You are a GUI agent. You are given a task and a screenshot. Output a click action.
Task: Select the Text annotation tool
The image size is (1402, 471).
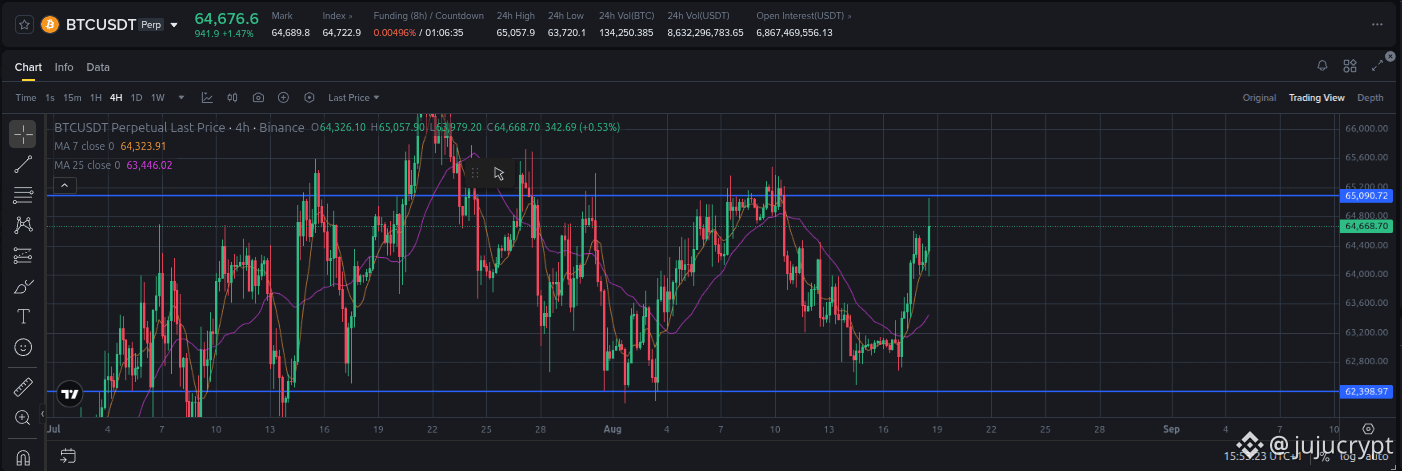23,317
